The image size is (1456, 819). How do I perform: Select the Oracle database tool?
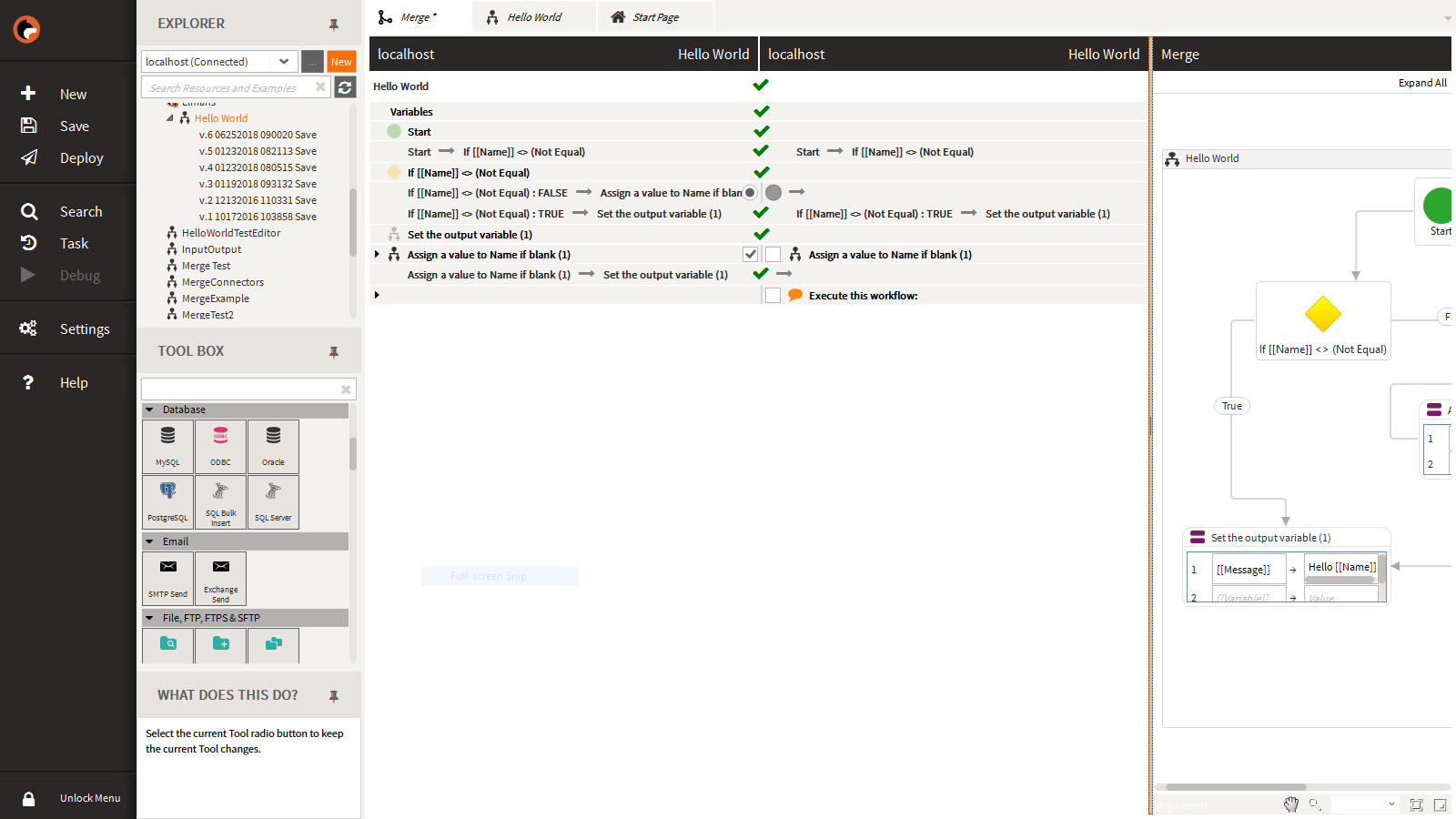[273, 445]
